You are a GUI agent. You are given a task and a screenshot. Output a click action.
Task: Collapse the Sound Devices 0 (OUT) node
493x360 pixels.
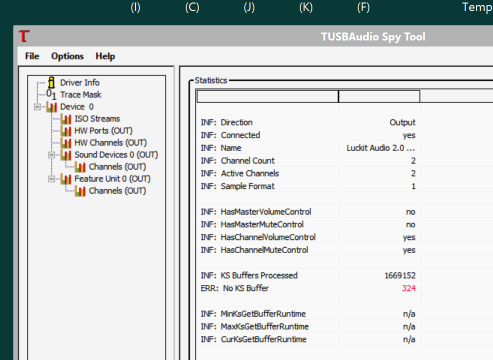pos(51,155)
